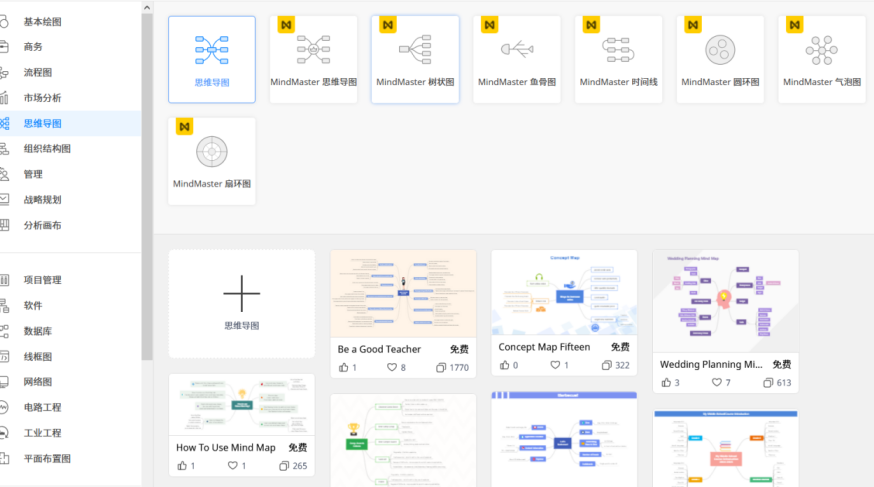Like the Wedding Planning template
The image size is (874, 487).
click(x=666, y=383)
